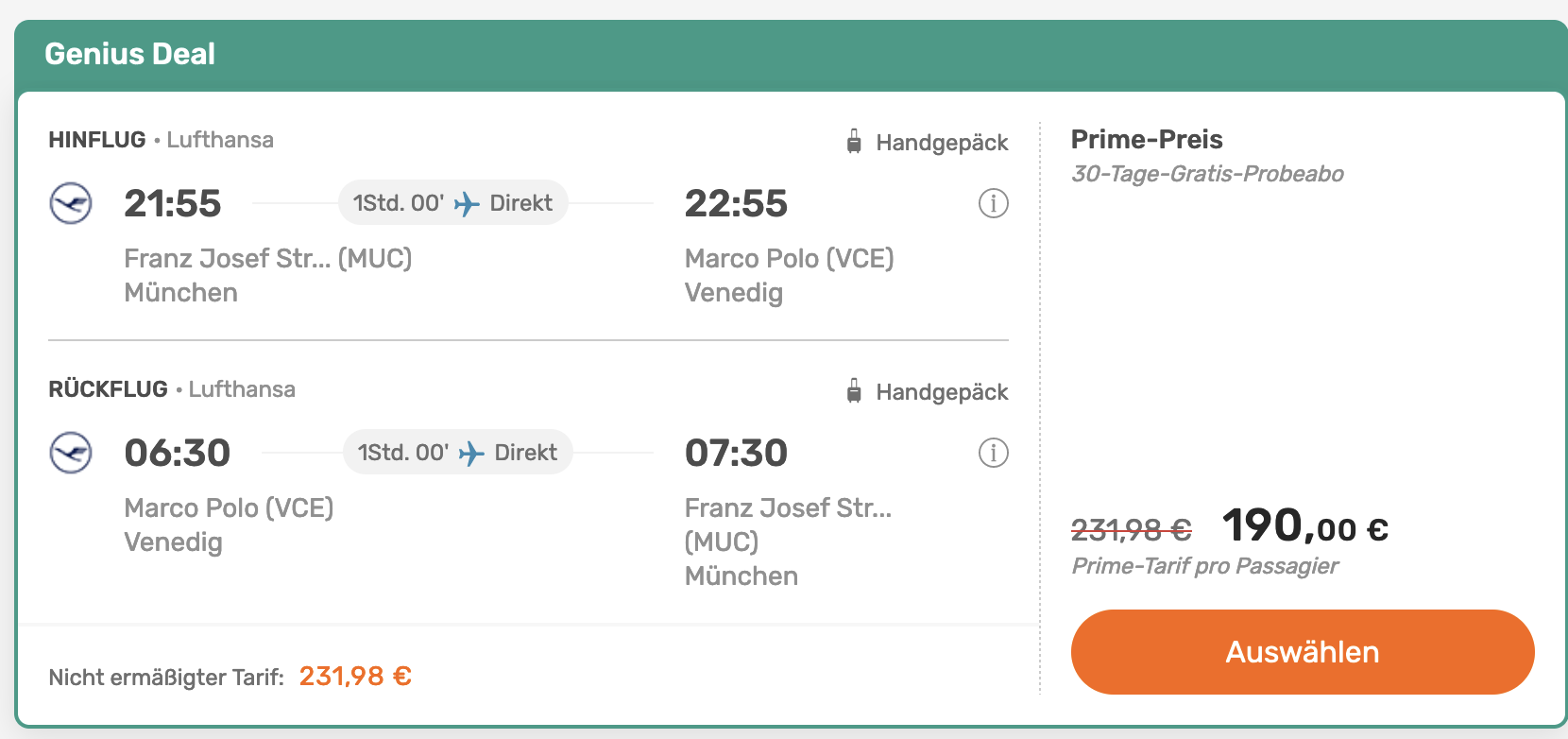Viewport: 1568px width, 739px height.
Task: Click the outbound departure time 21:55
Action: (173, 203)
